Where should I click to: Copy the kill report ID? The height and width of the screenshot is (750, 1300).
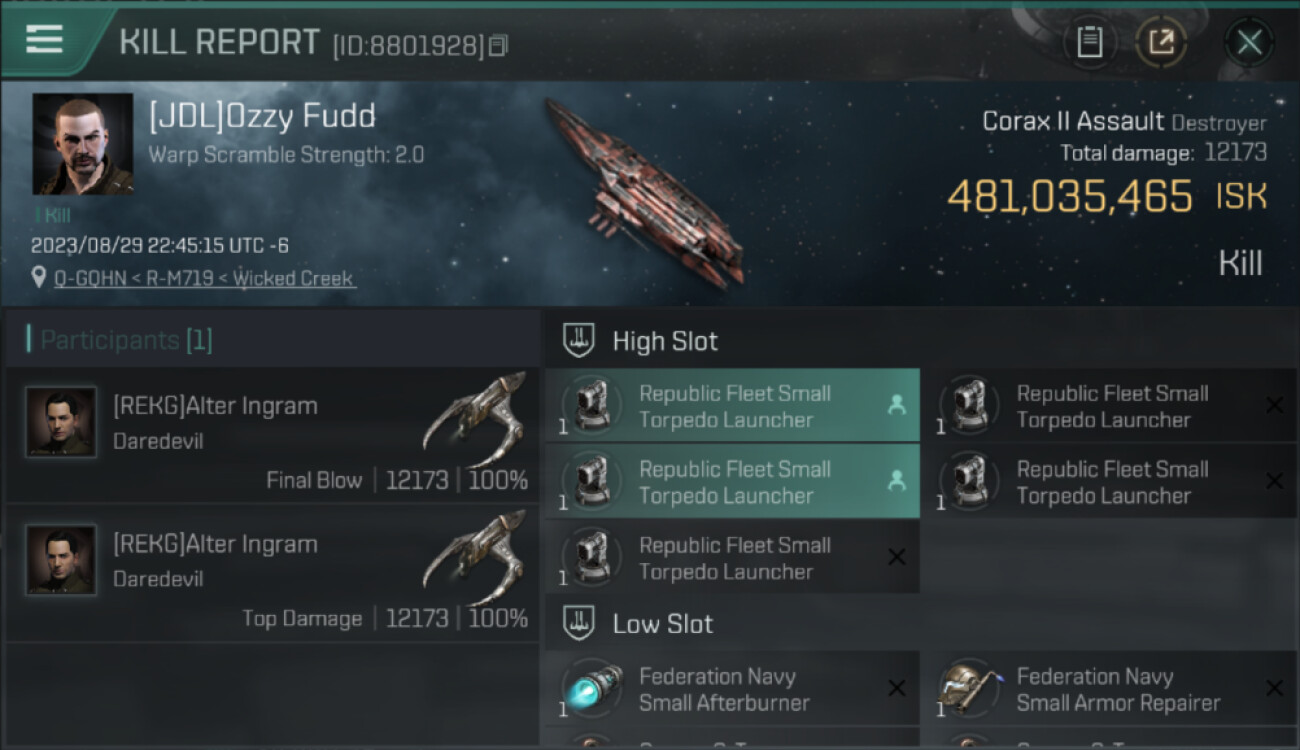point(498,45)
